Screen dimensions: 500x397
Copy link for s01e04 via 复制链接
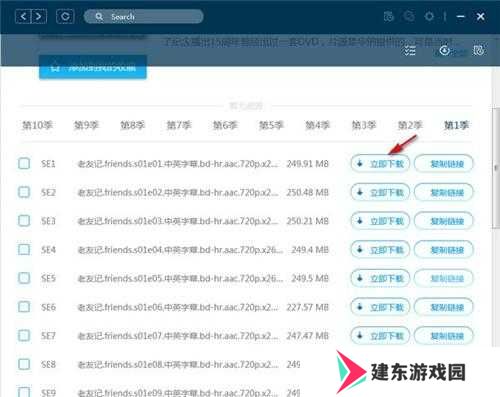[x=444, y=250]
